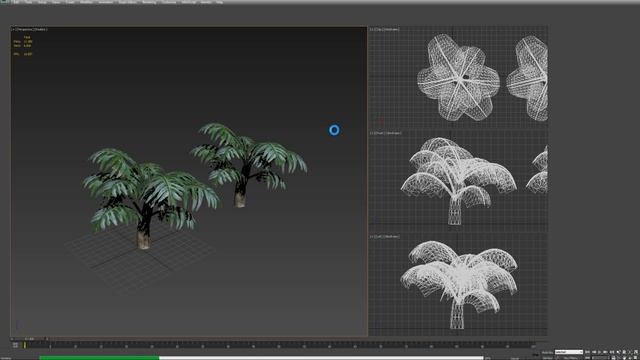Select the full palm wireframe in Top viewport
Viewport: 640px width, 360px height.
pos(458,78)
